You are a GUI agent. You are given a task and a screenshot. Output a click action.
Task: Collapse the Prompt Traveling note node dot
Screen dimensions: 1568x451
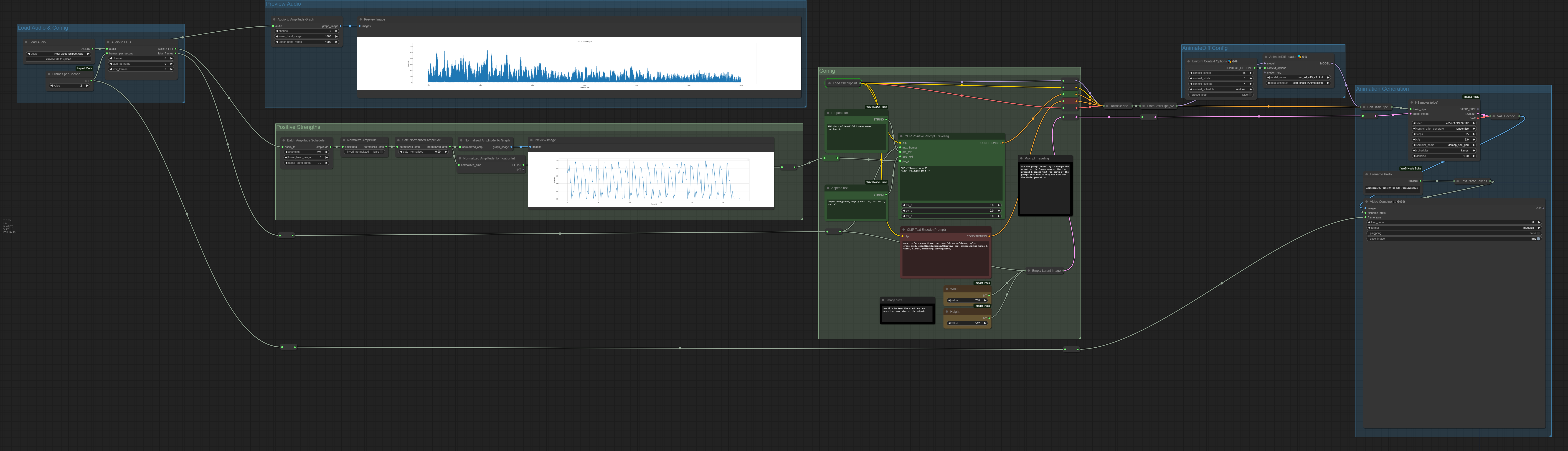[x=1021, y=159]
